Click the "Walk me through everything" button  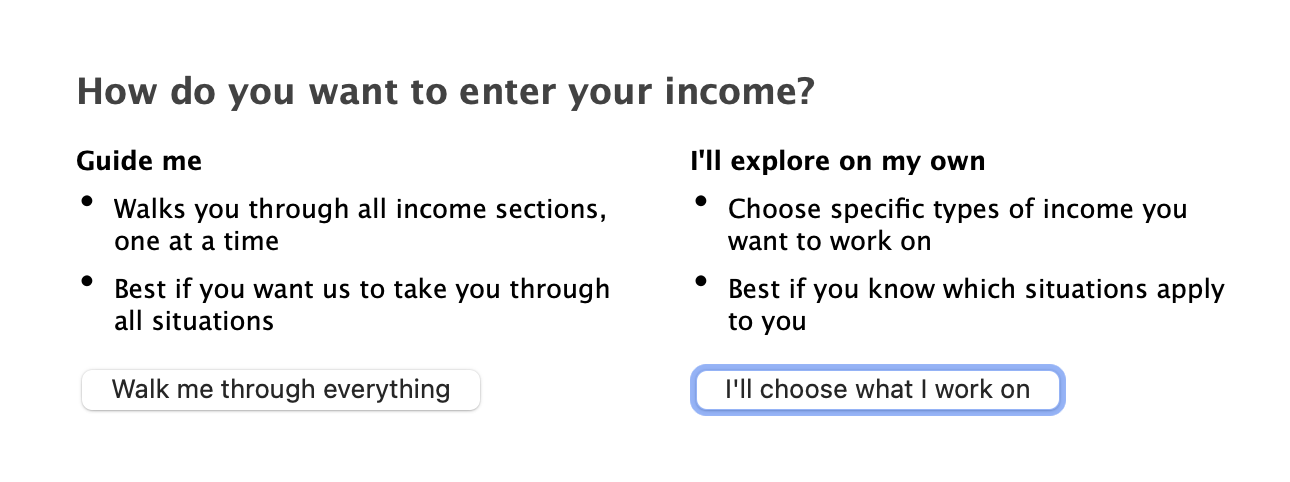281,389
